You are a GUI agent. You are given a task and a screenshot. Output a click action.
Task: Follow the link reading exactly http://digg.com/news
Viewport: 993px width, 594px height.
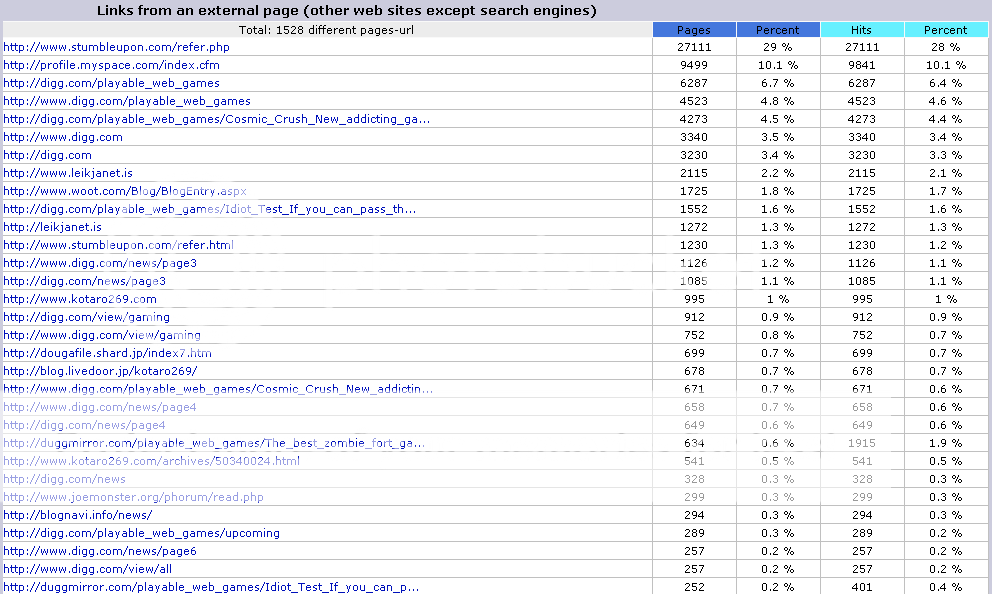64,479
